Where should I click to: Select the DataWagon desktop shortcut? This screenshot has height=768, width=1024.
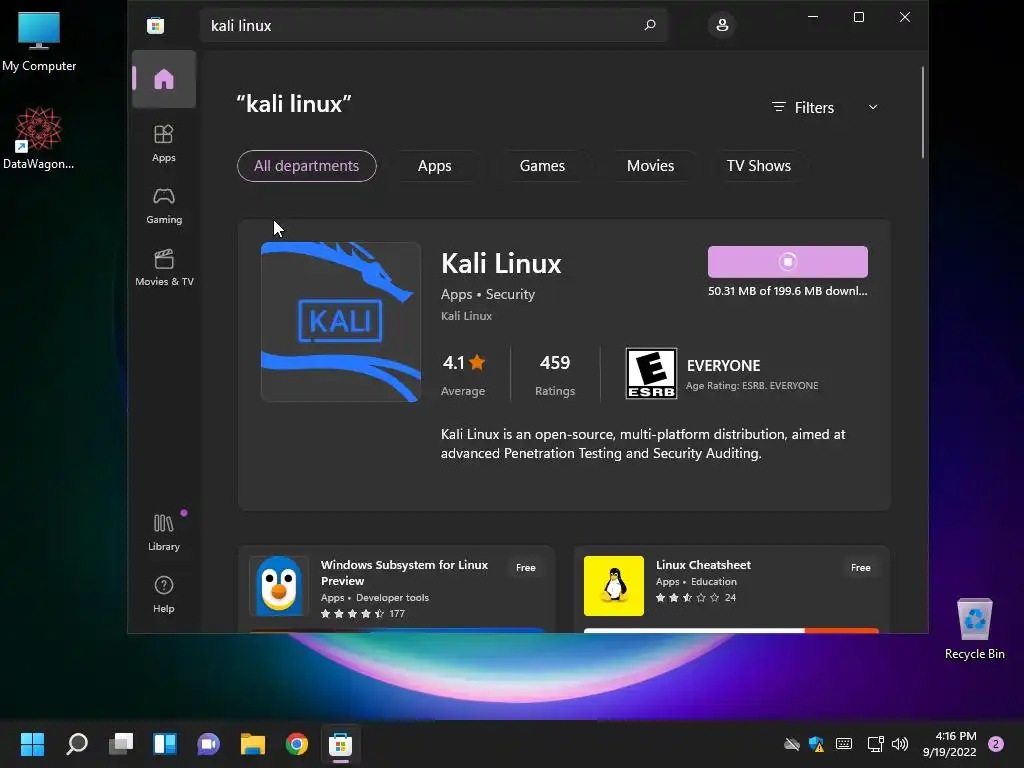(x=39, y=139)
